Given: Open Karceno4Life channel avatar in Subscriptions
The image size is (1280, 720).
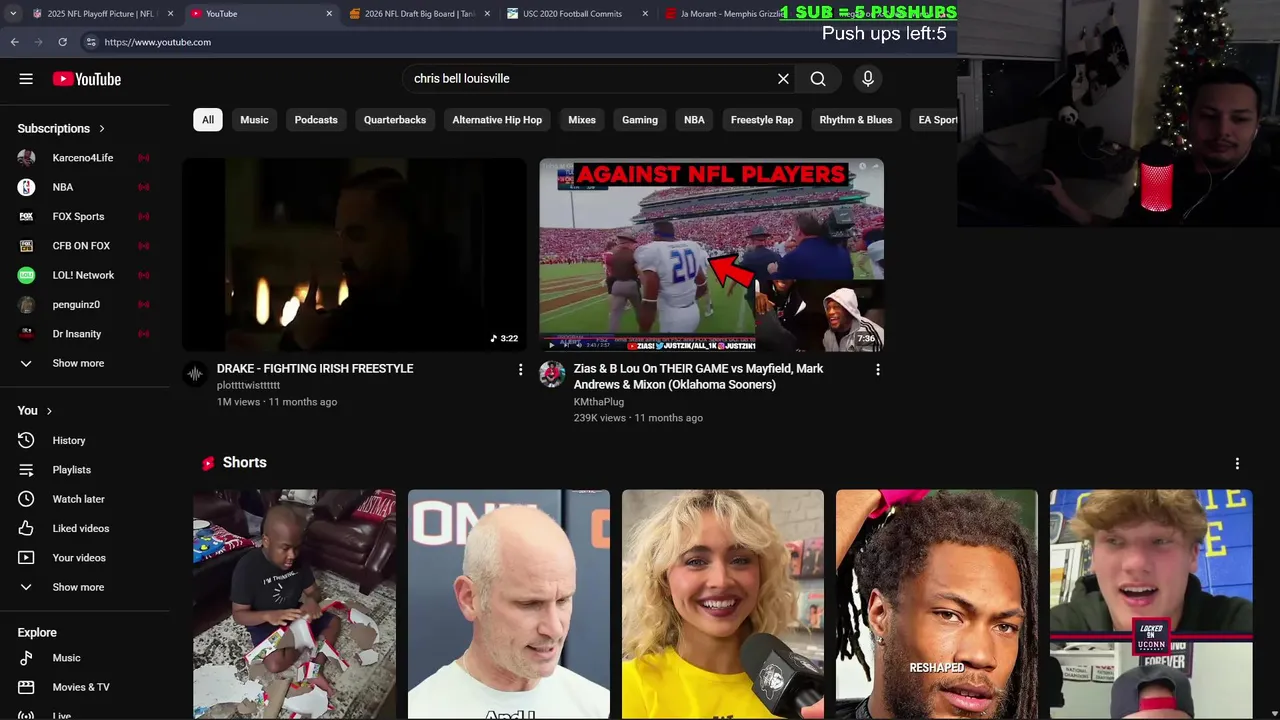Looking at the screenshot, I should 26,158.
